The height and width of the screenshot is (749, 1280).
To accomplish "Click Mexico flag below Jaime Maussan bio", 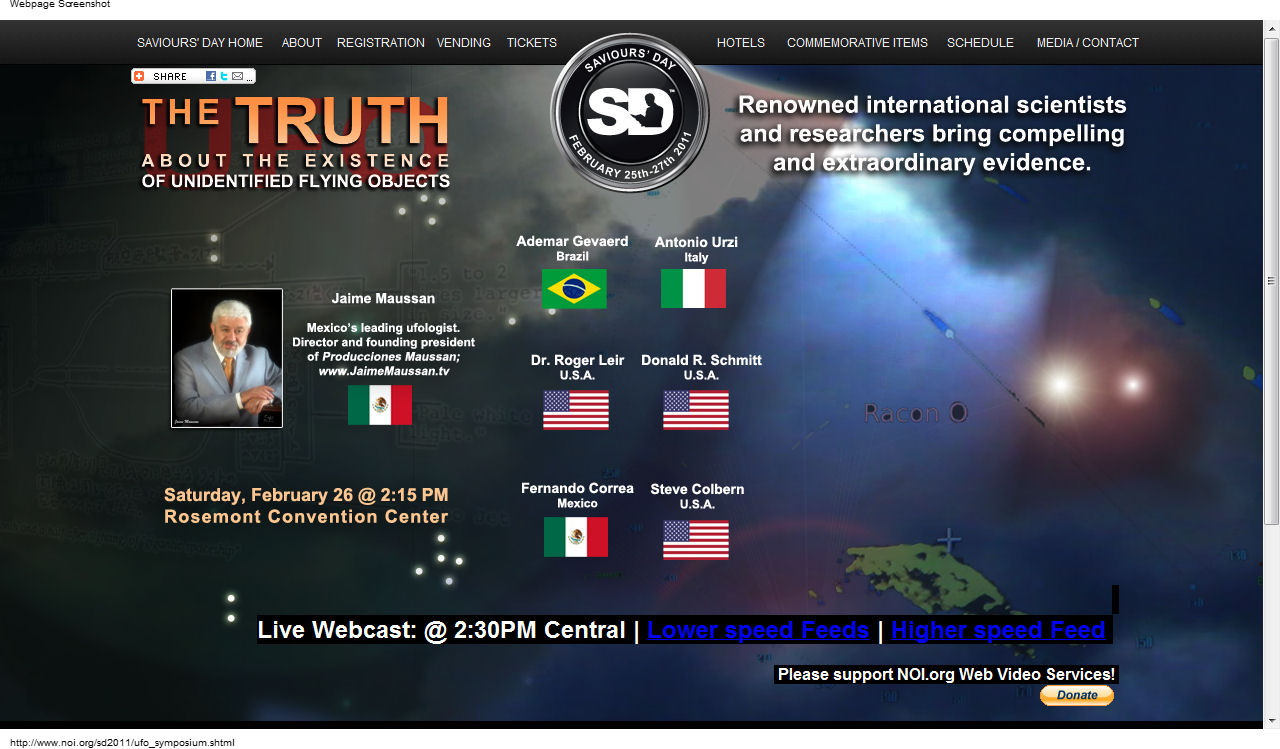I will 380,405.
